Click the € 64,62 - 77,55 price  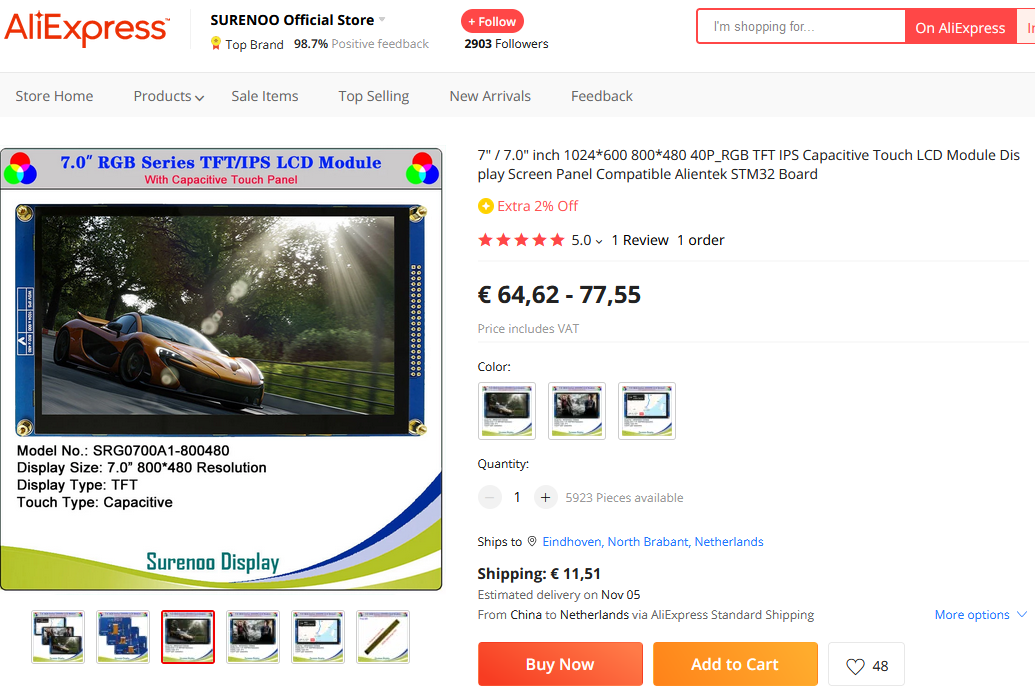559,294
